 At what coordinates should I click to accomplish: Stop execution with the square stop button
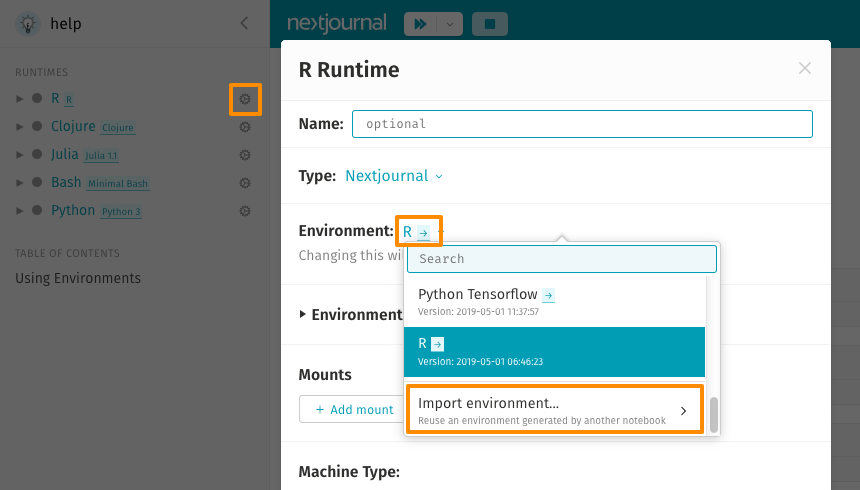[x=490, y=24]
